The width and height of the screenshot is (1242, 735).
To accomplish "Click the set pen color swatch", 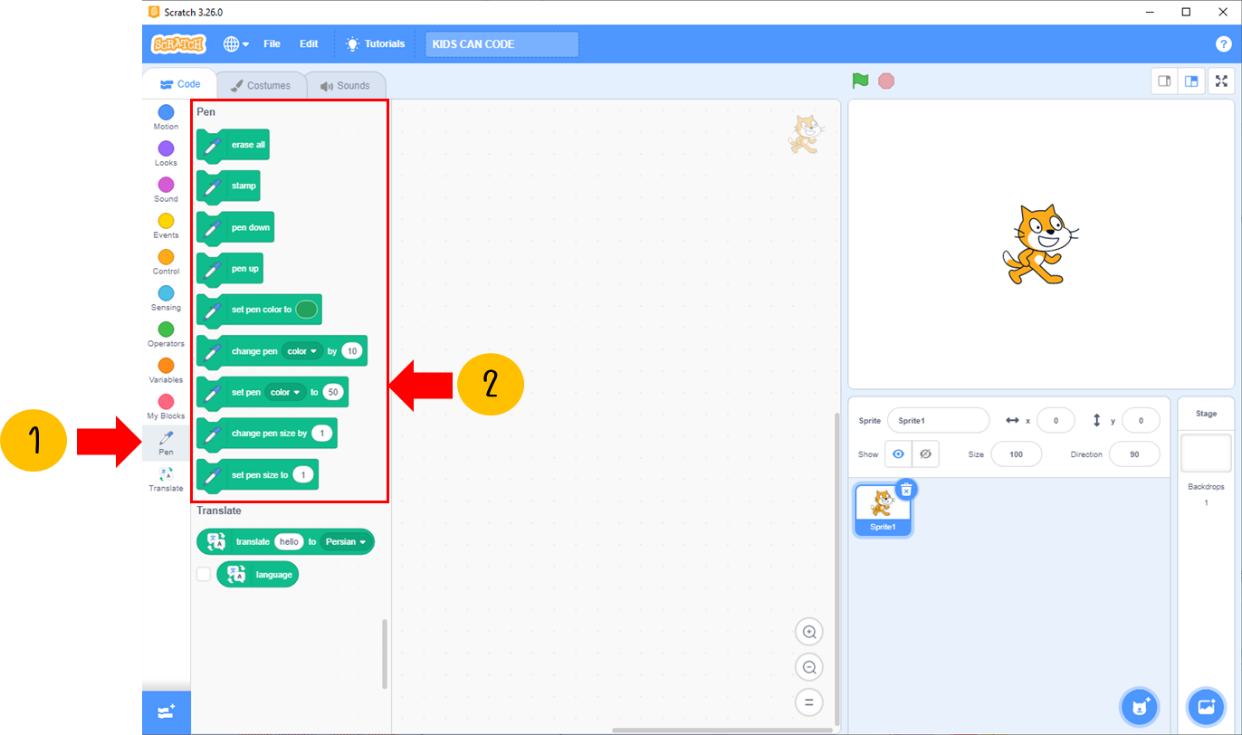I will click(x=307, y=310).
